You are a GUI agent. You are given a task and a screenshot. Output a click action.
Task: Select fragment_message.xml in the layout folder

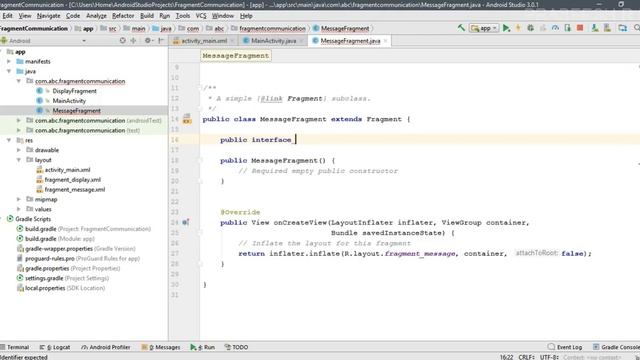[75, 189]
